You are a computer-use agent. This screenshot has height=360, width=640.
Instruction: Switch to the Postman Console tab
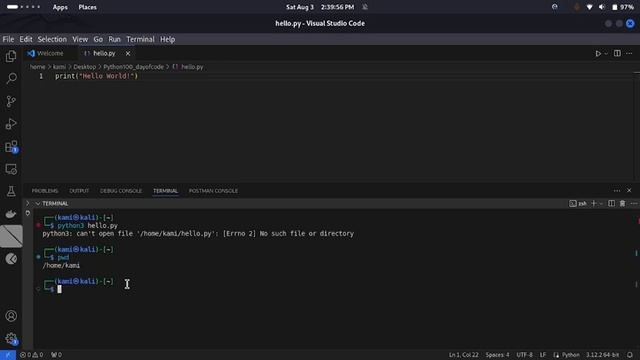[x=213, y=191]
